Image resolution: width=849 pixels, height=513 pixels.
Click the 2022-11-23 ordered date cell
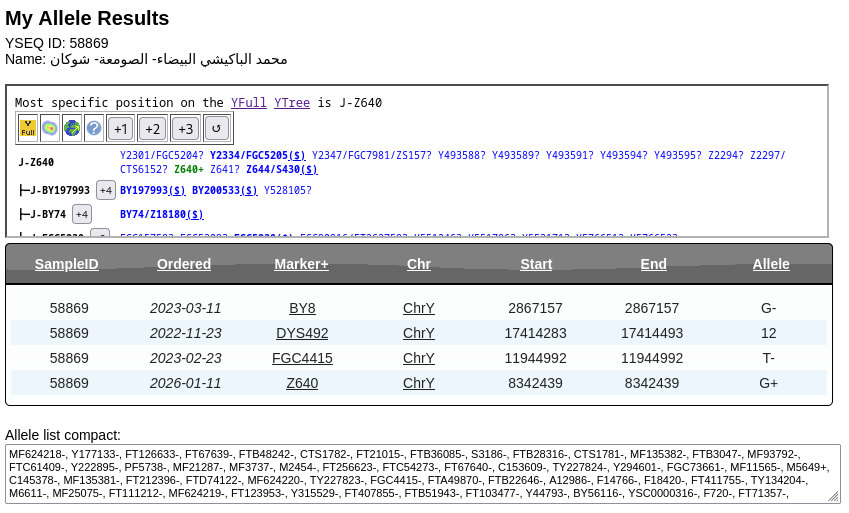[x=186, y=333]
